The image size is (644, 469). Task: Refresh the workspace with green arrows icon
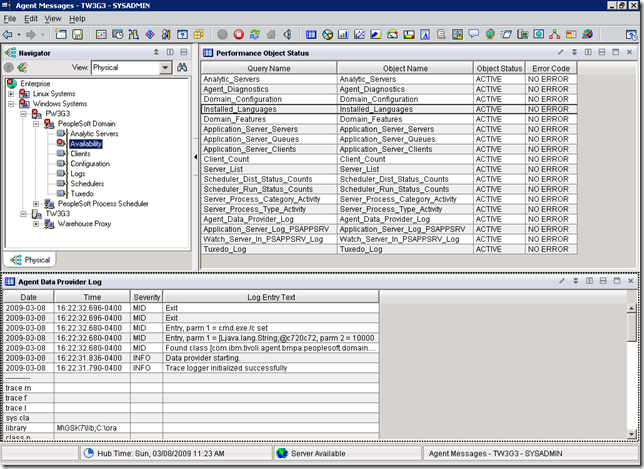(255, 34)
